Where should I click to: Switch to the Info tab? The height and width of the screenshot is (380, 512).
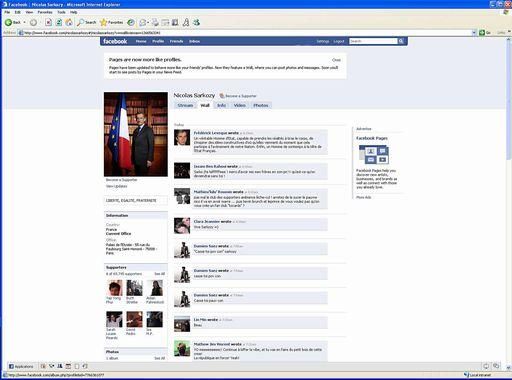221,105
